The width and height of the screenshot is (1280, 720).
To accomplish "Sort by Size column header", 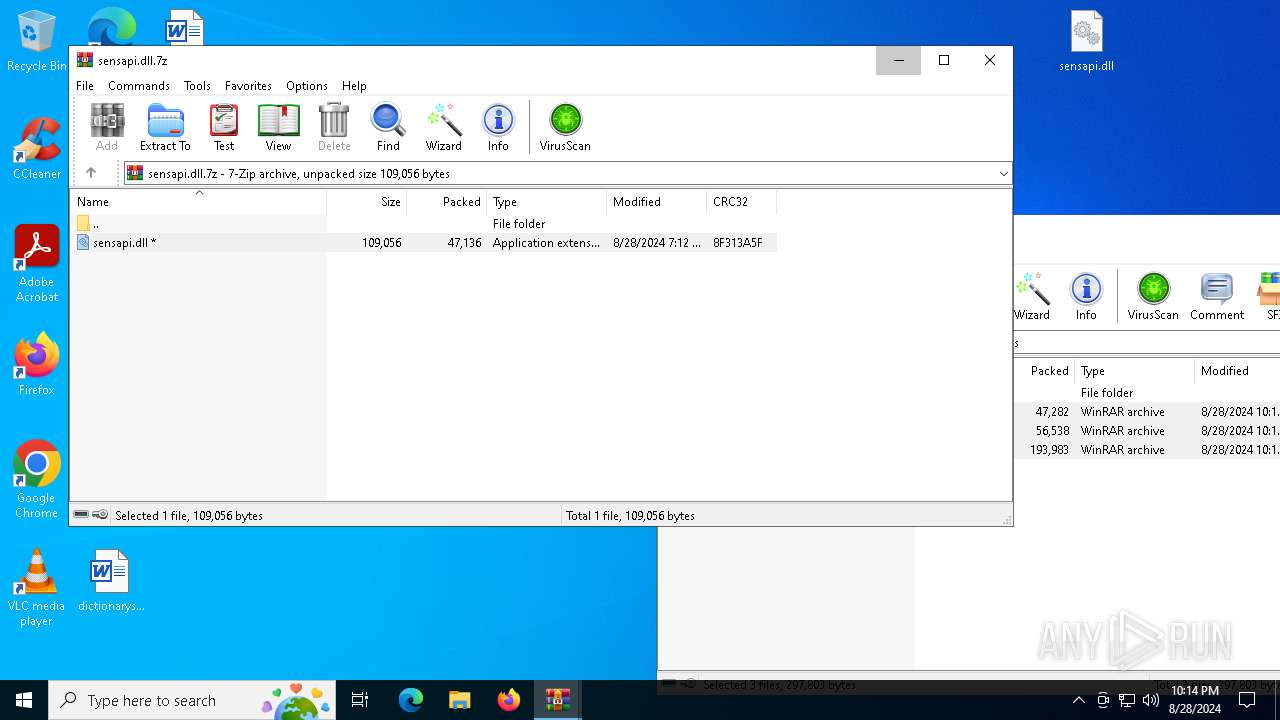I will tap(367, 202).
